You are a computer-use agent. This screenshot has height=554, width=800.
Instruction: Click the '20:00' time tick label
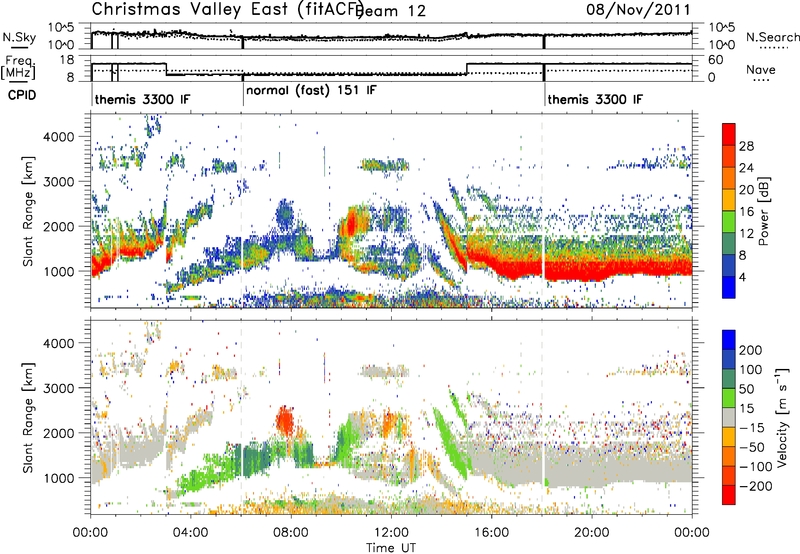591,533
